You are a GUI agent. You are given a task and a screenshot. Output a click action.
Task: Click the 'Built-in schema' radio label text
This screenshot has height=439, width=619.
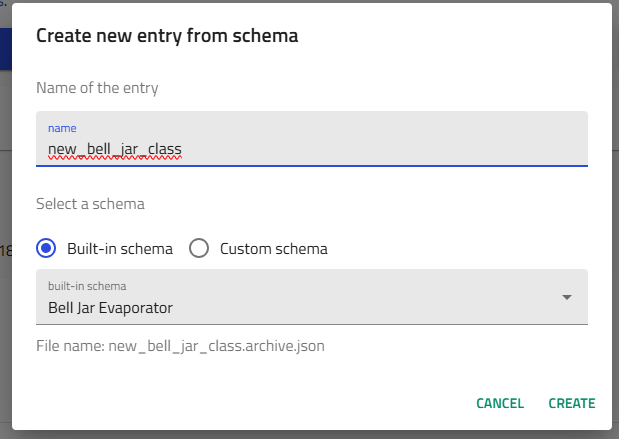pos(120,248)
